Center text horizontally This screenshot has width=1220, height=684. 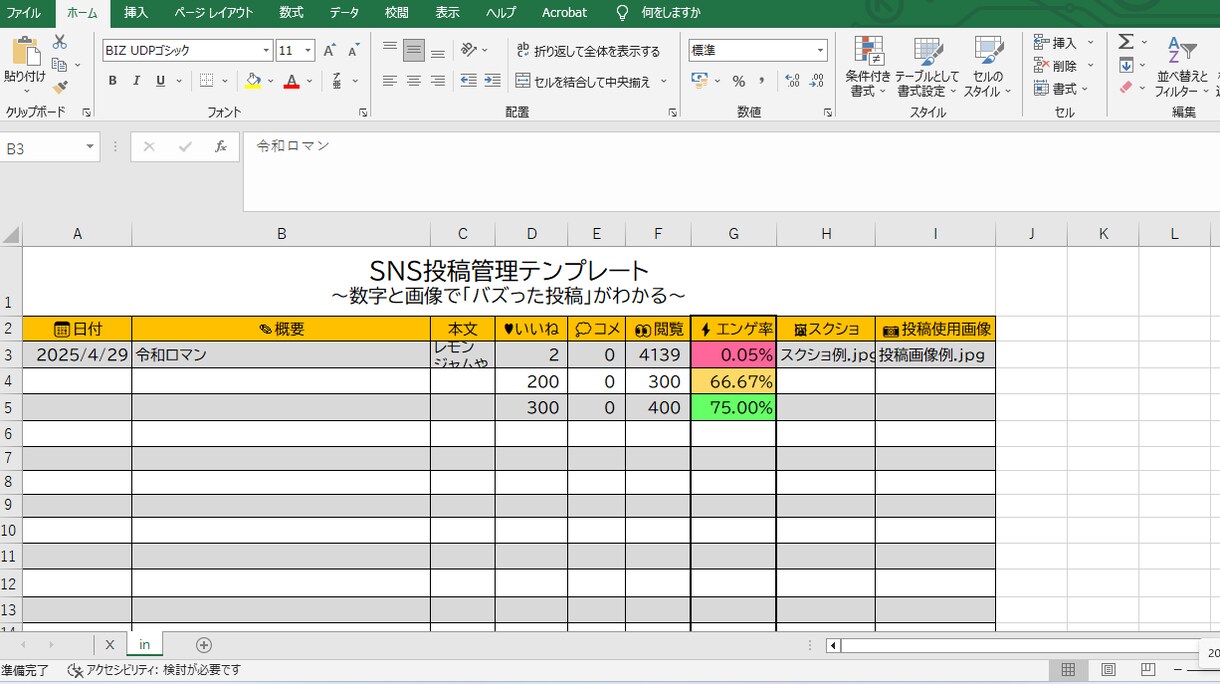point(414,81)
